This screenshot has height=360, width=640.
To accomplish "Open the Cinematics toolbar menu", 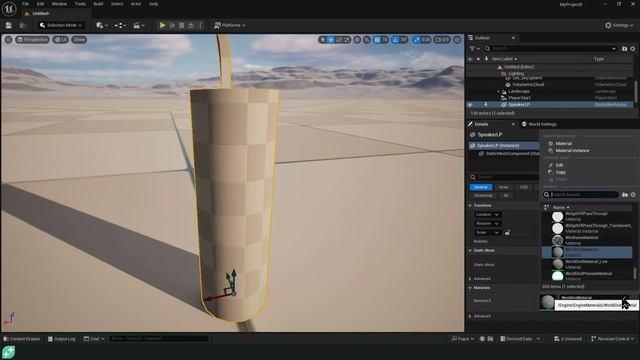I will click(139, 25).
